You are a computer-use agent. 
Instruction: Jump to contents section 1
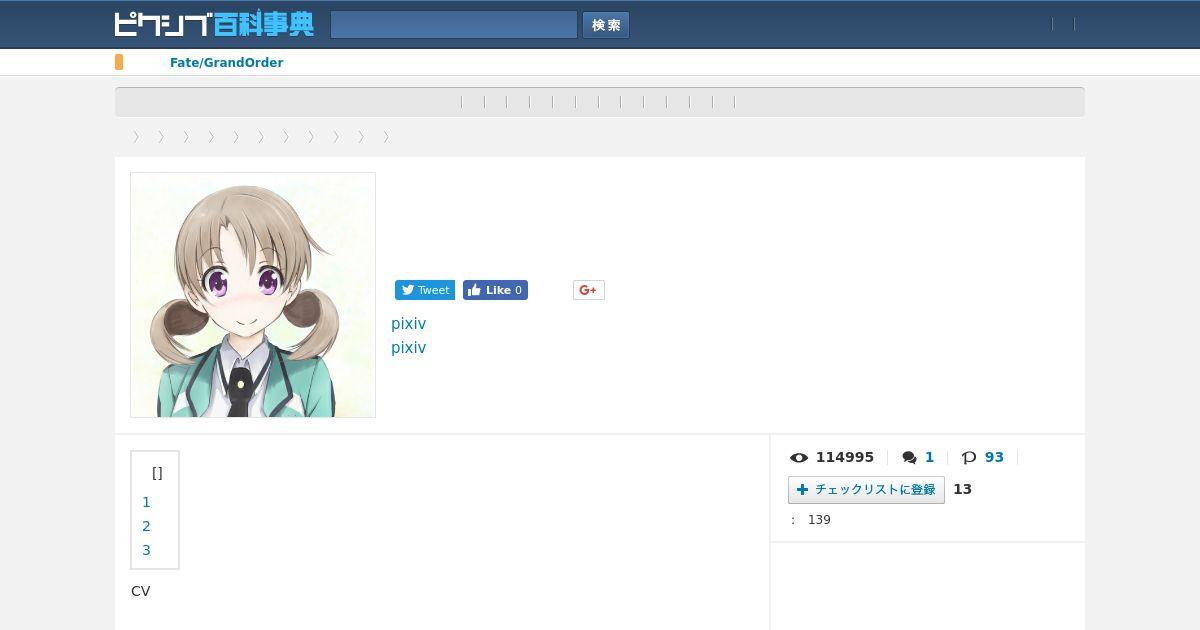point(146,502)
